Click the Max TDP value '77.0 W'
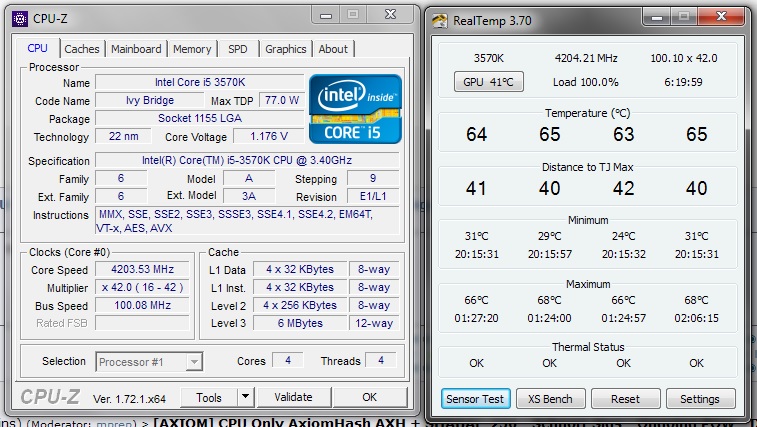The height and width of the screenshot is (427, 757). point(282,100)
